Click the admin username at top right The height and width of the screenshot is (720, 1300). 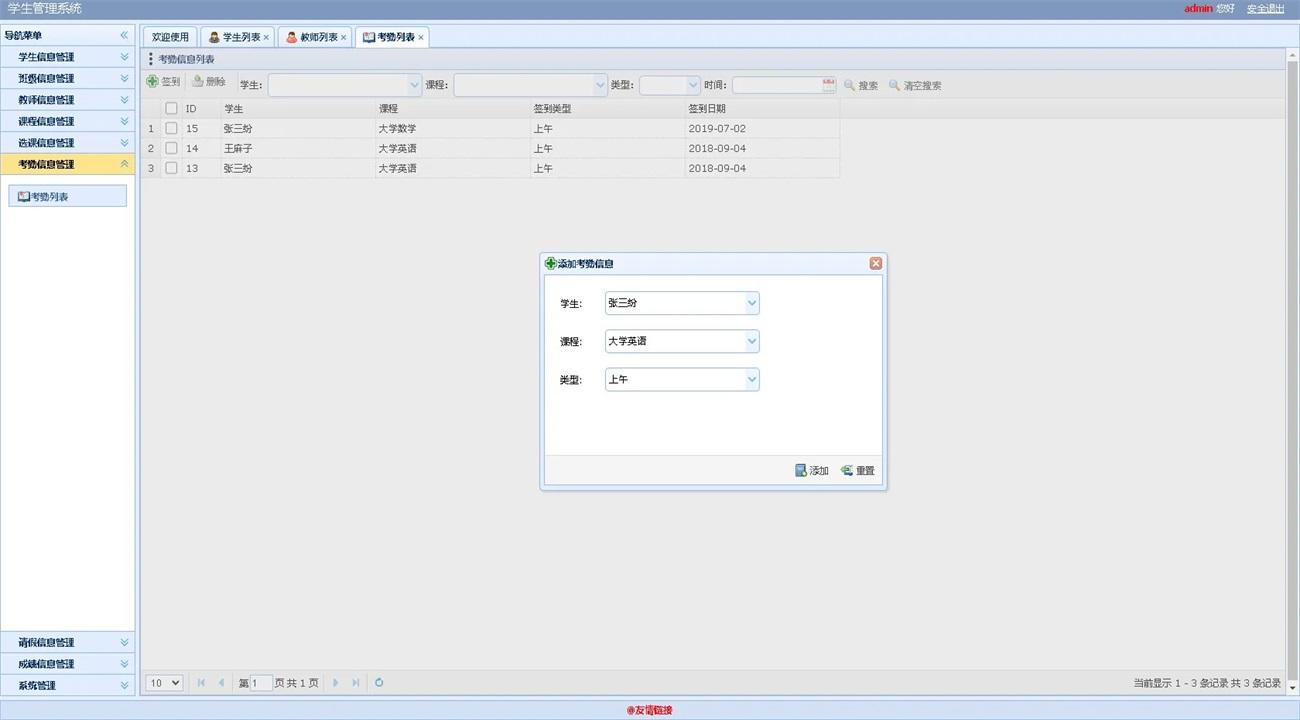pyautogui.click(x=1198, y=9)
